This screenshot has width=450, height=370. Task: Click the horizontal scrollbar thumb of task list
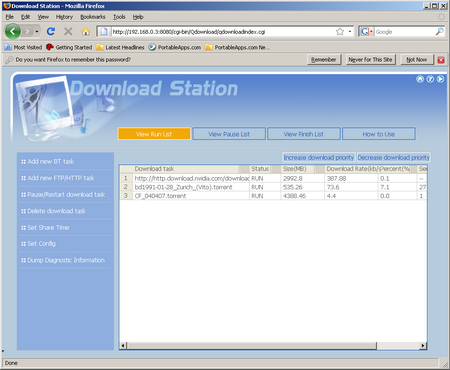click(x=252, y=346)
